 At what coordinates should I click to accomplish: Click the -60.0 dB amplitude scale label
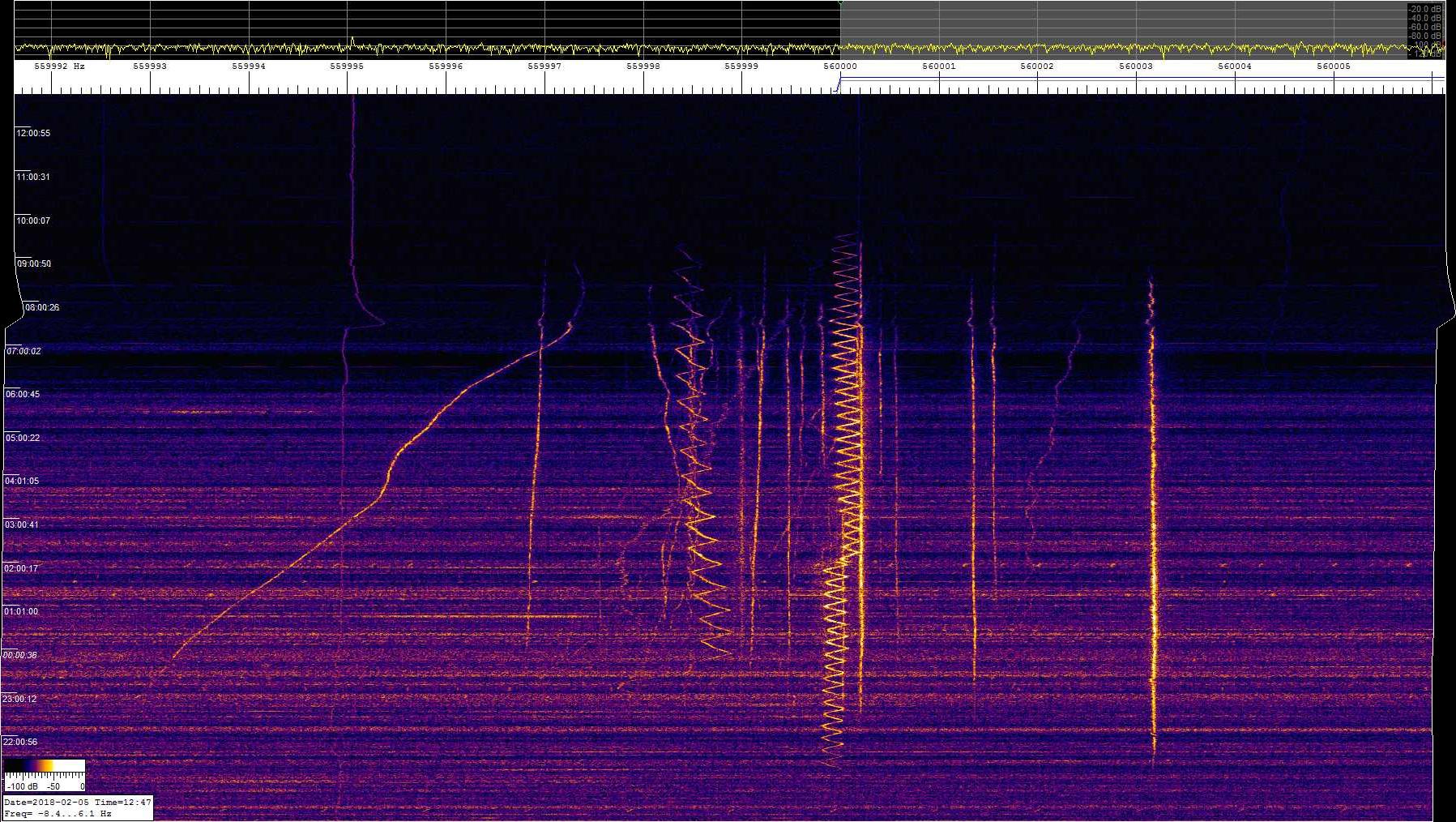(x=1425, y=27)
